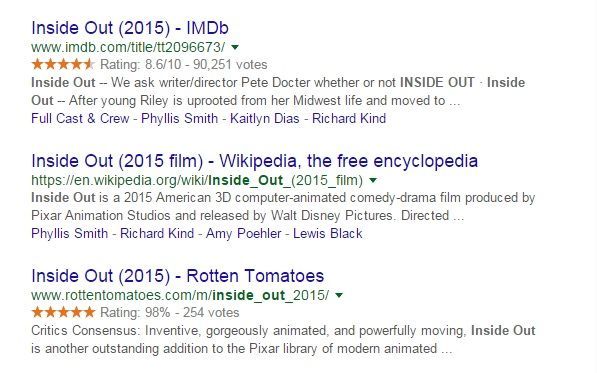This screenshot has width=597, height=373.
Task: Open the Lewis Black sitelink
Action: pos(328,233)
